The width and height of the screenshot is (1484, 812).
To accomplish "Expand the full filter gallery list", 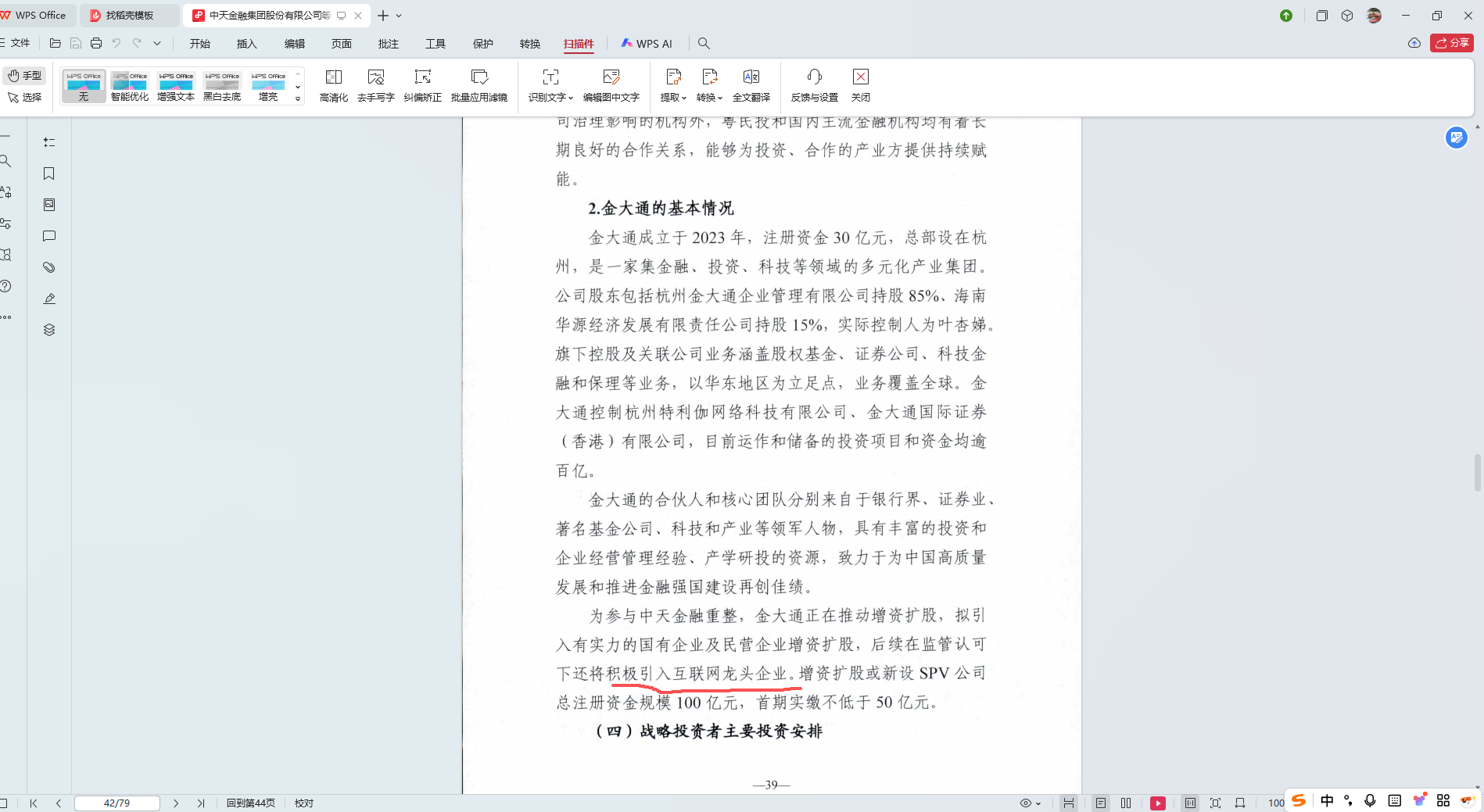I will click(x=298, y=99).
